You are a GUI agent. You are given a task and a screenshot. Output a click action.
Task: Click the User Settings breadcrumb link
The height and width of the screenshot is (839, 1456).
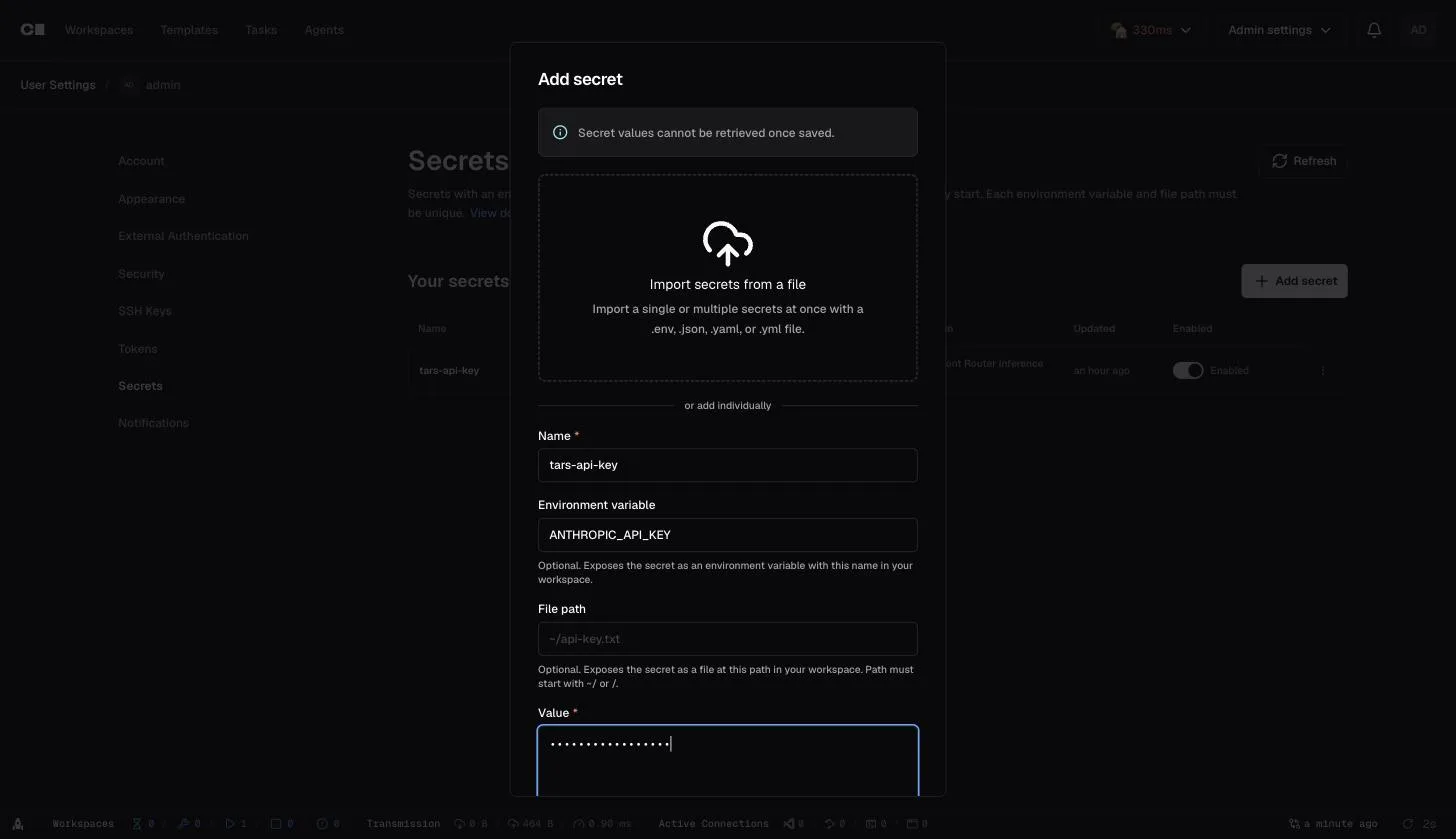tap(58, 85)
